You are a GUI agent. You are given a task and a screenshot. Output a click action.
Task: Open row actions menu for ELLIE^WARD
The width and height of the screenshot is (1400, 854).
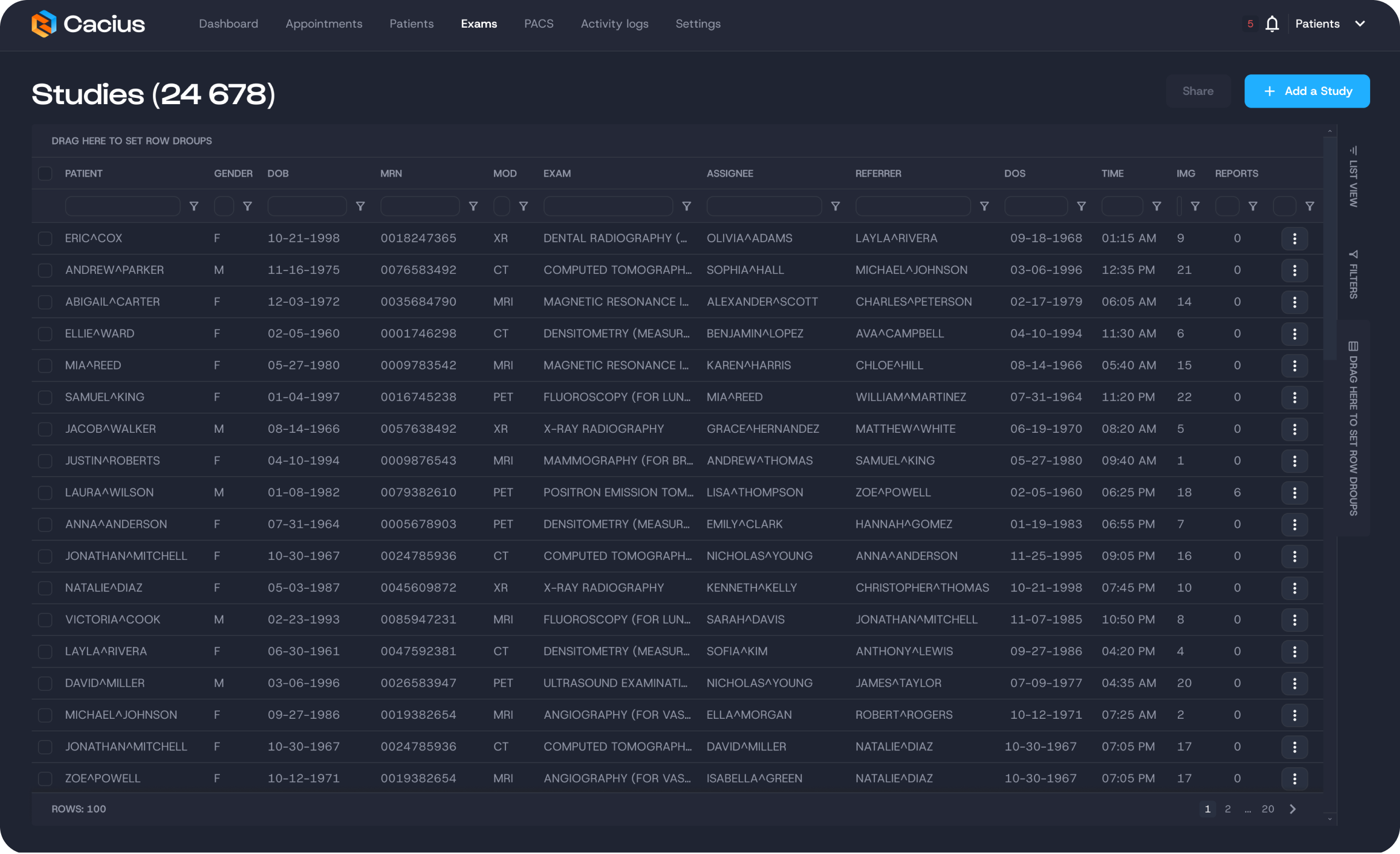[x=1295, y=334]
